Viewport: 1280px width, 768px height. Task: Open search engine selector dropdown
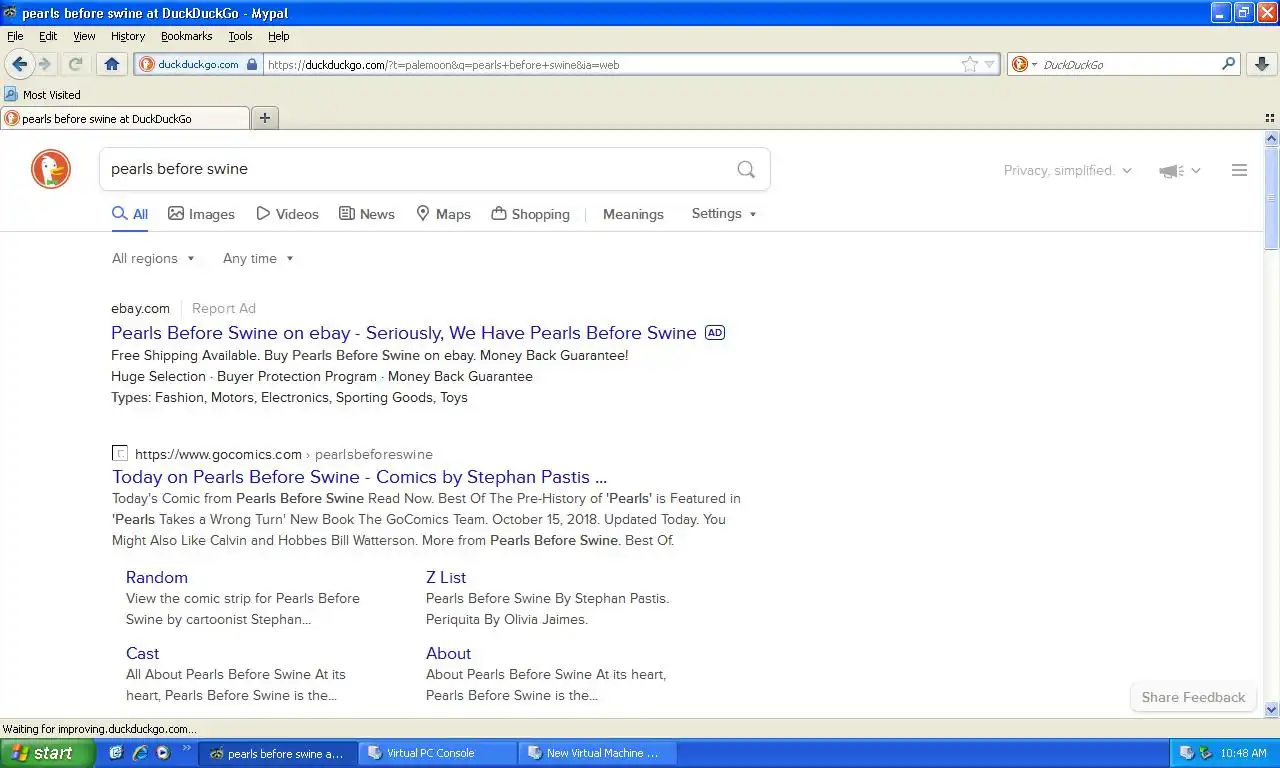pos(1024,64)
